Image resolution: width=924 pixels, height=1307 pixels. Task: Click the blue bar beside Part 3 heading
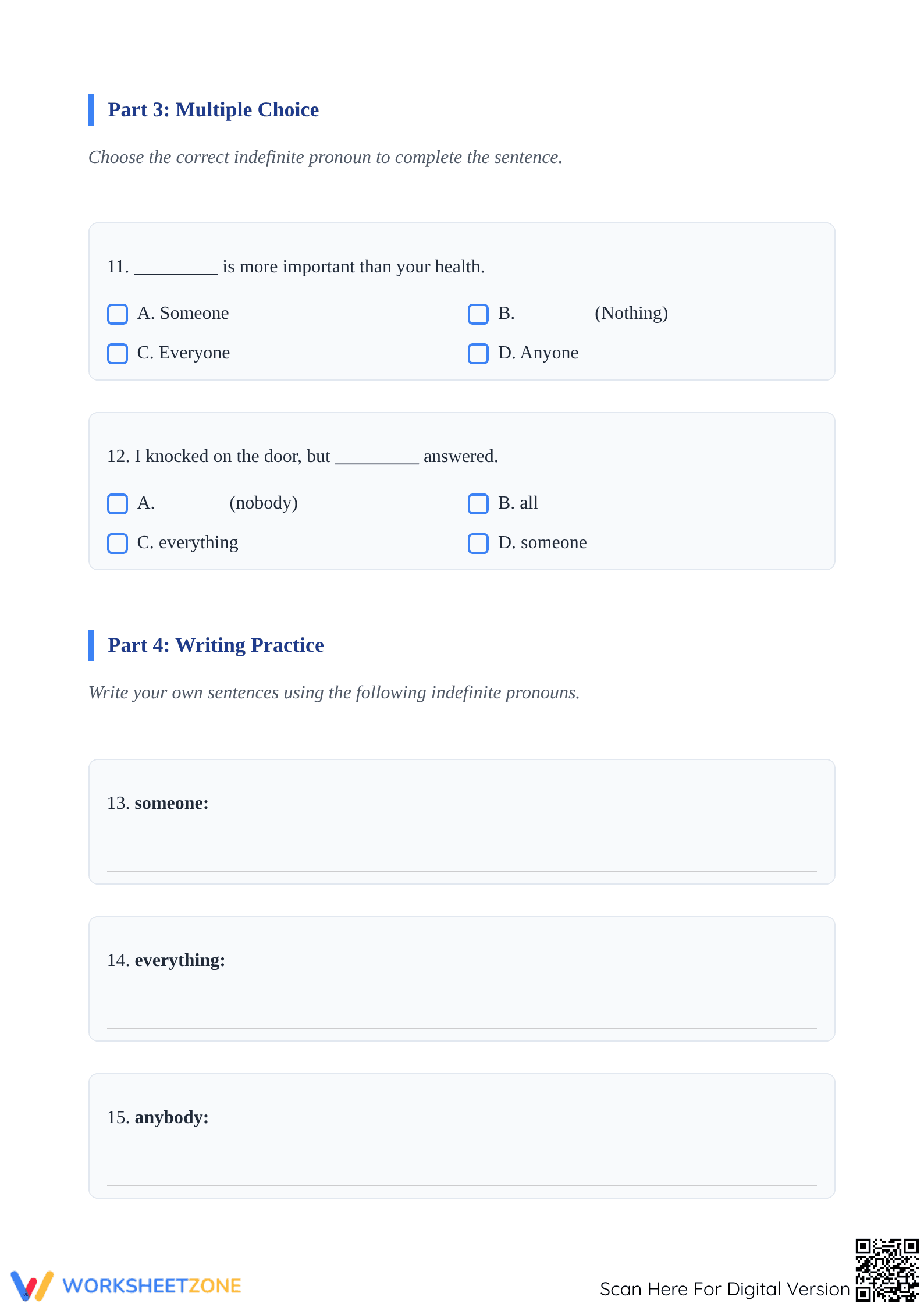91,109
